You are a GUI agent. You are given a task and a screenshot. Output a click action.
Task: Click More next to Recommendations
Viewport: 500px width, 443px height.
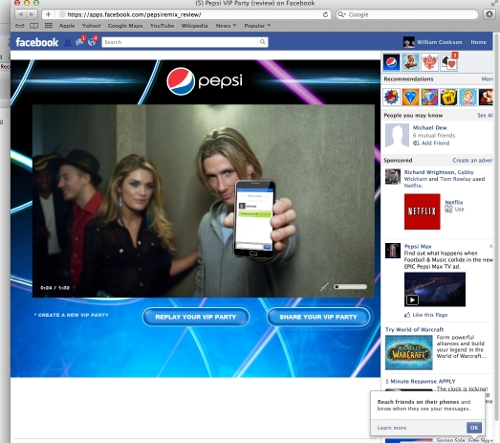tap(487, 79)
